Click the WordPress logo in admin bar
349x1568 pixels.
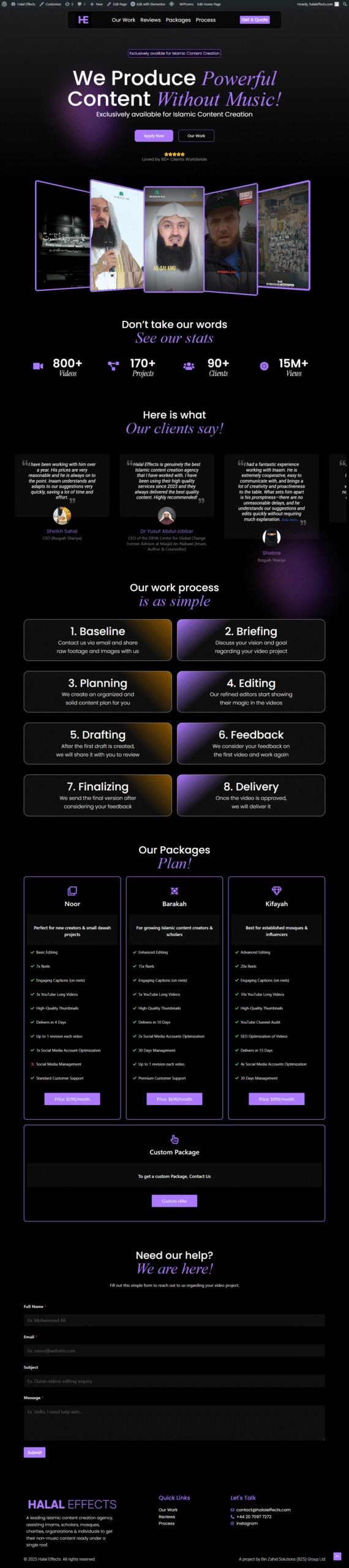pos(5,4)
